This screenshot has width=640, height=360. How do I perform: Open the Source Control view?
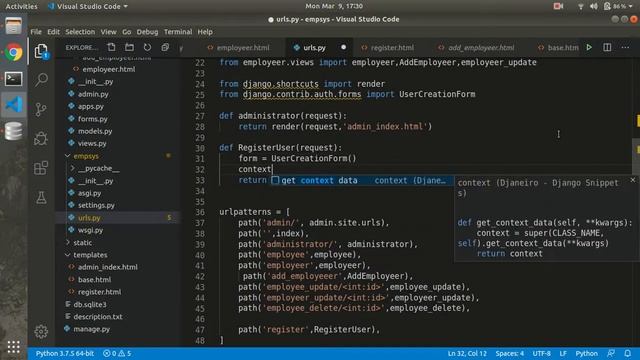point(41,109)
